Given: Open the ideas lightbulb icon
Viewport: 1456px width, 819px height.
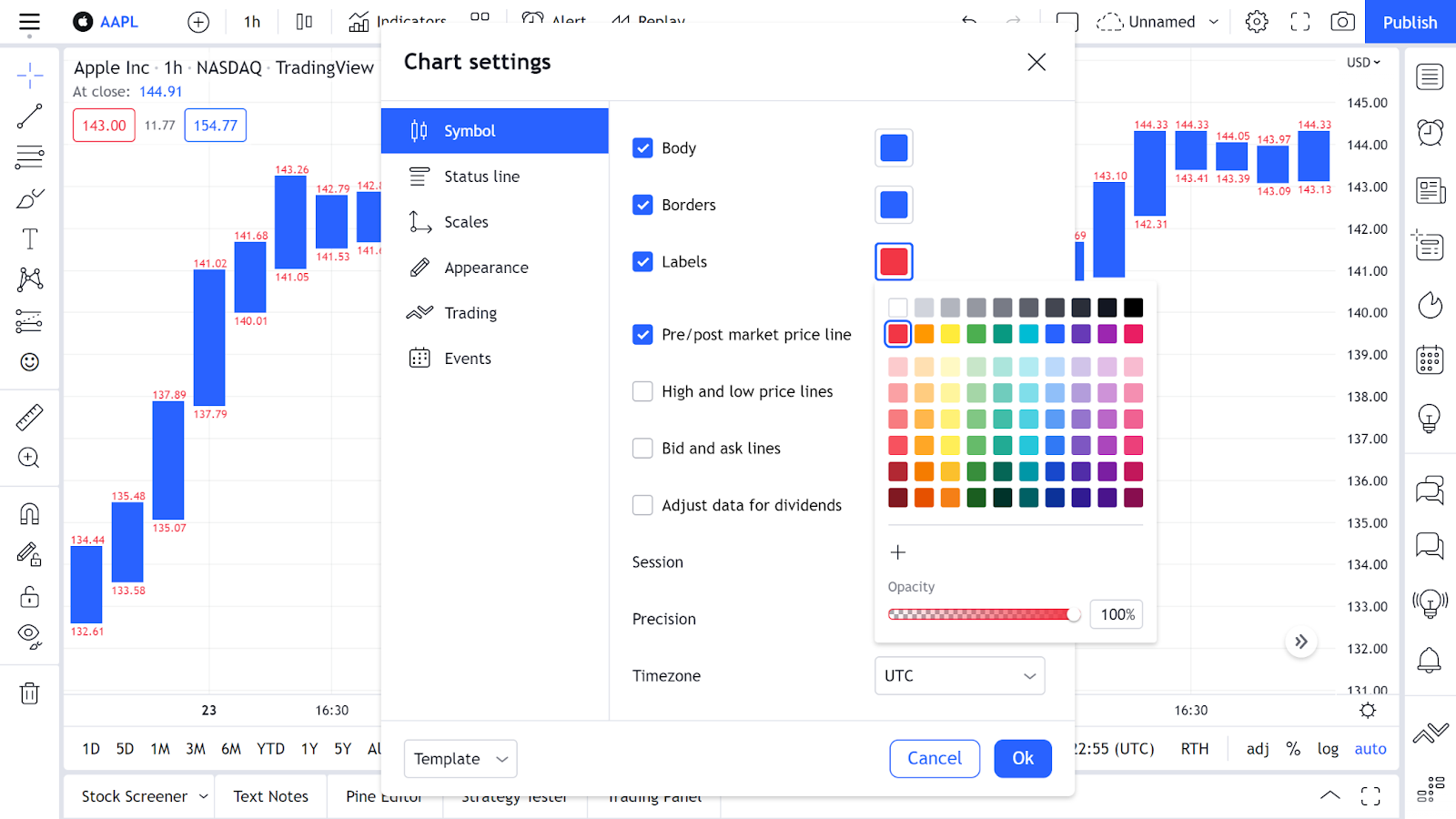Looking at the screenshot, I should click(x=1430, y=418).
